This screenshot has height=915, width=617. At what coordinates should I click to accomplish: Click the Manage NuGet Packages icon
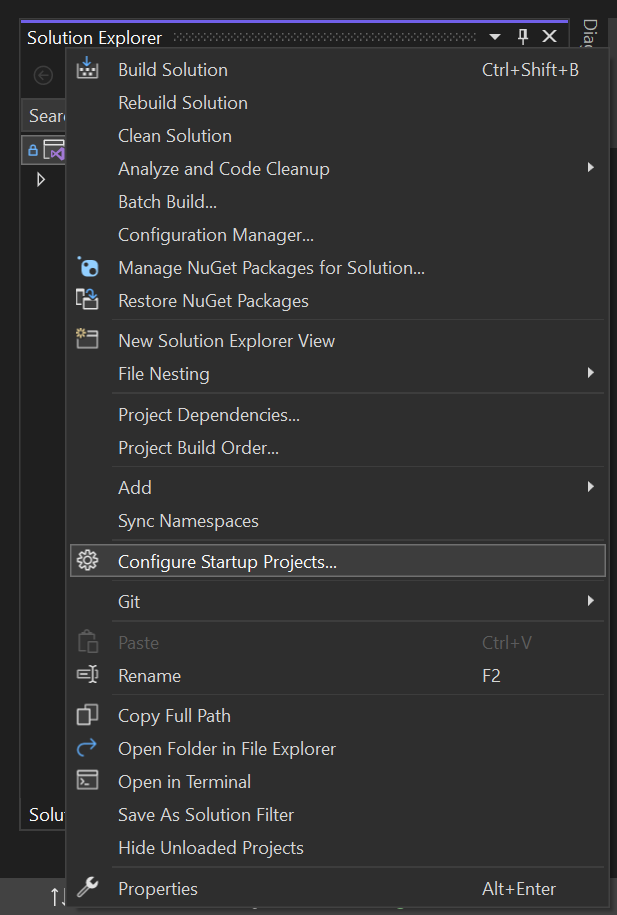88,267
